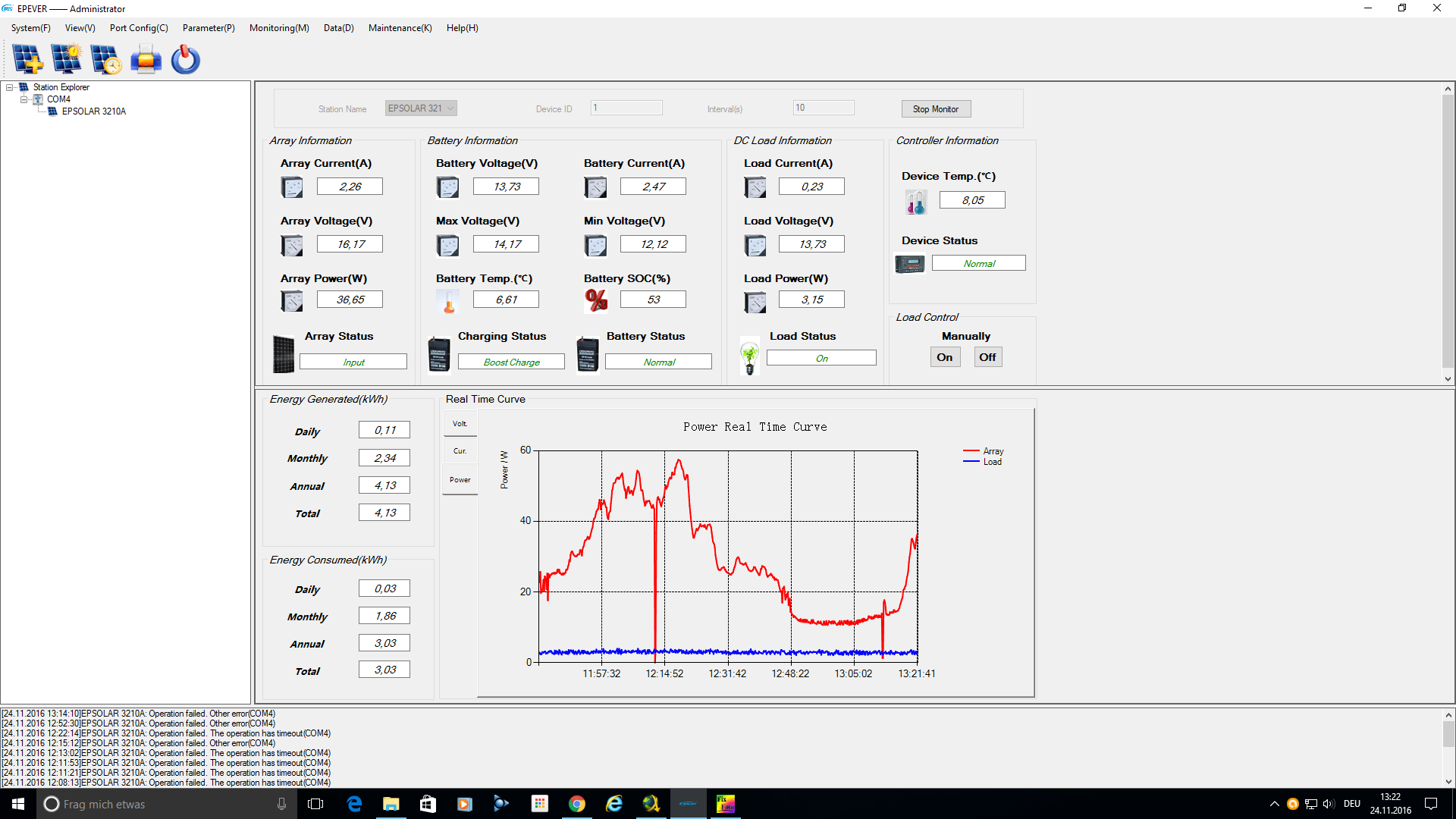Click the printer toolbar icon
1456x819 pixels.
[146, 59]
